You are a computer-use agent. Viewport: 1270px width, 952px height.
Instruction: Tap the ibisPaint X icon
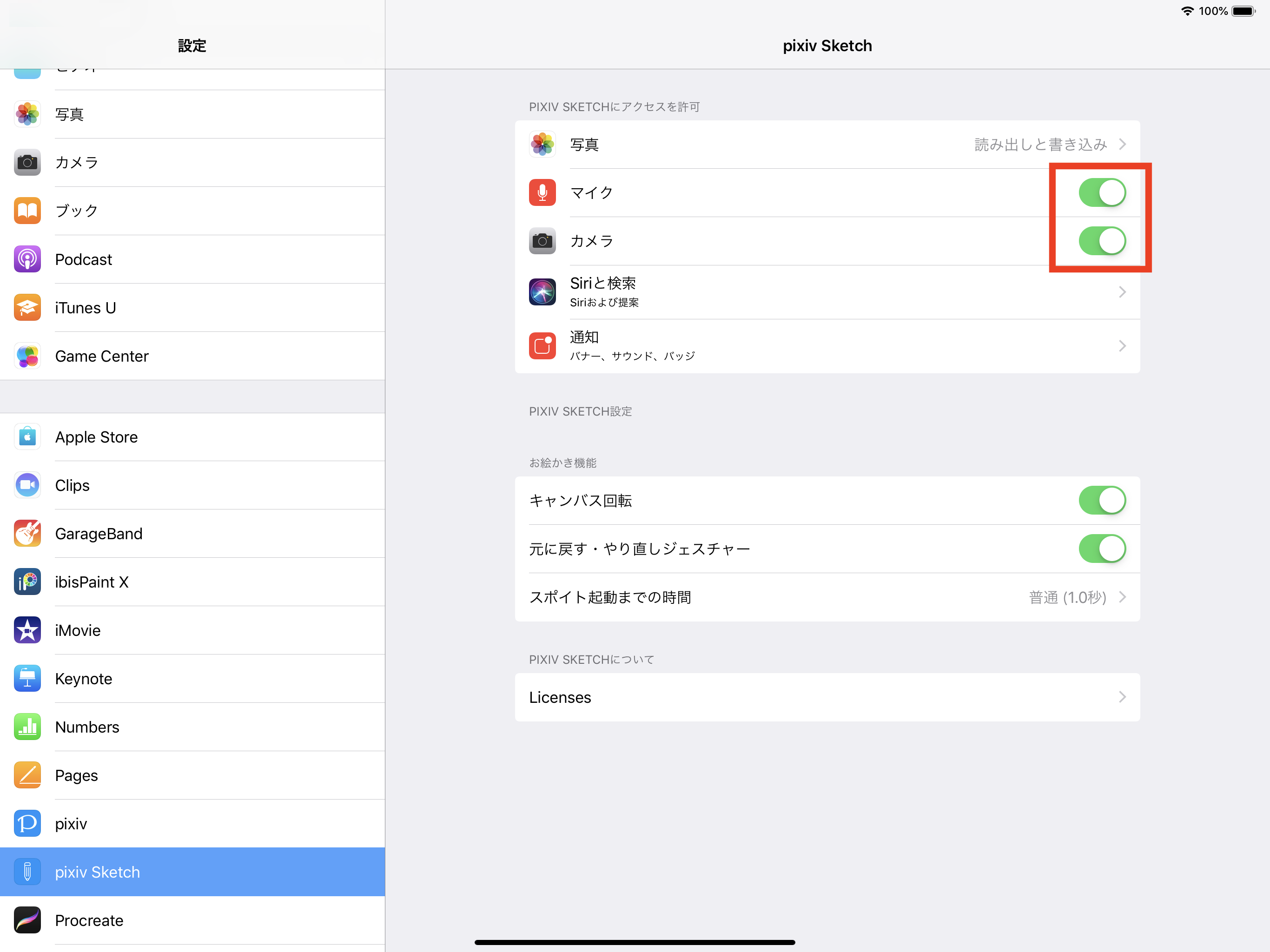(x=27, y=582)
